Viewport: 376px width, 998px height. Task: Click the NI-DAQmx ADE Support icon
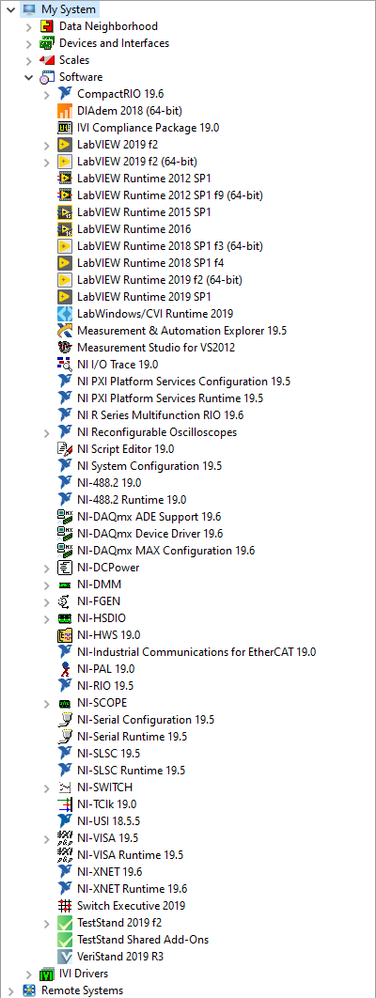coord(65,516)
